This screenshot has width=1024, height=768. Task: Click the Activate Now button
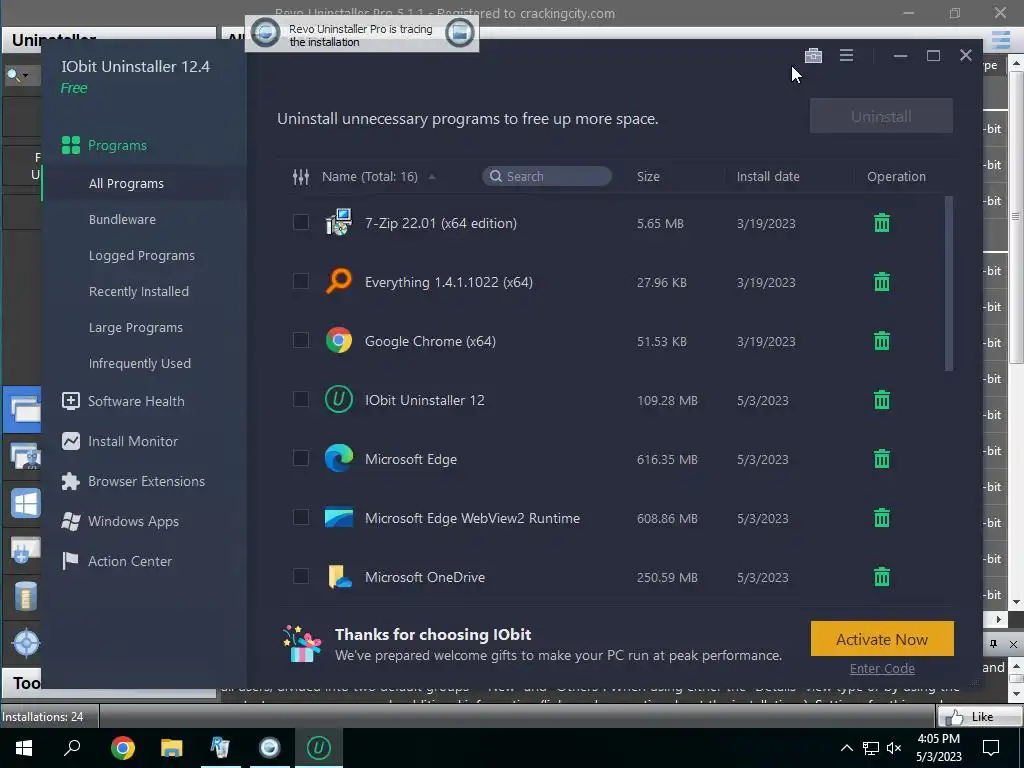point(882,639)
